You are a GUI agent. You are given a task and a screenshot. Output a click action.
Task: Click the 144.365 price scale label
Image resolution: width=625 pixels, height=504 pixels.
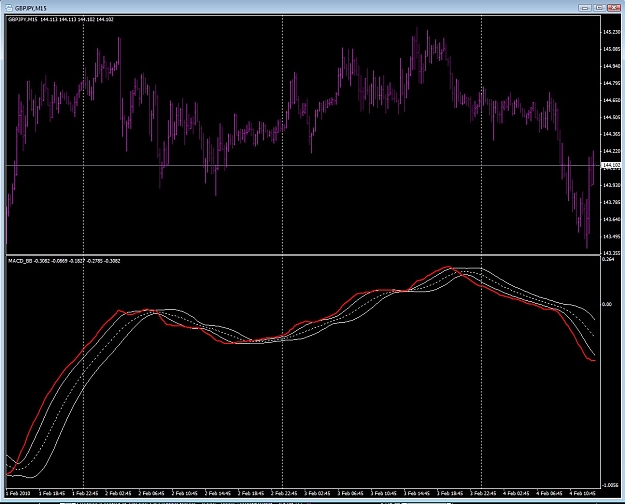click(611, 134)
